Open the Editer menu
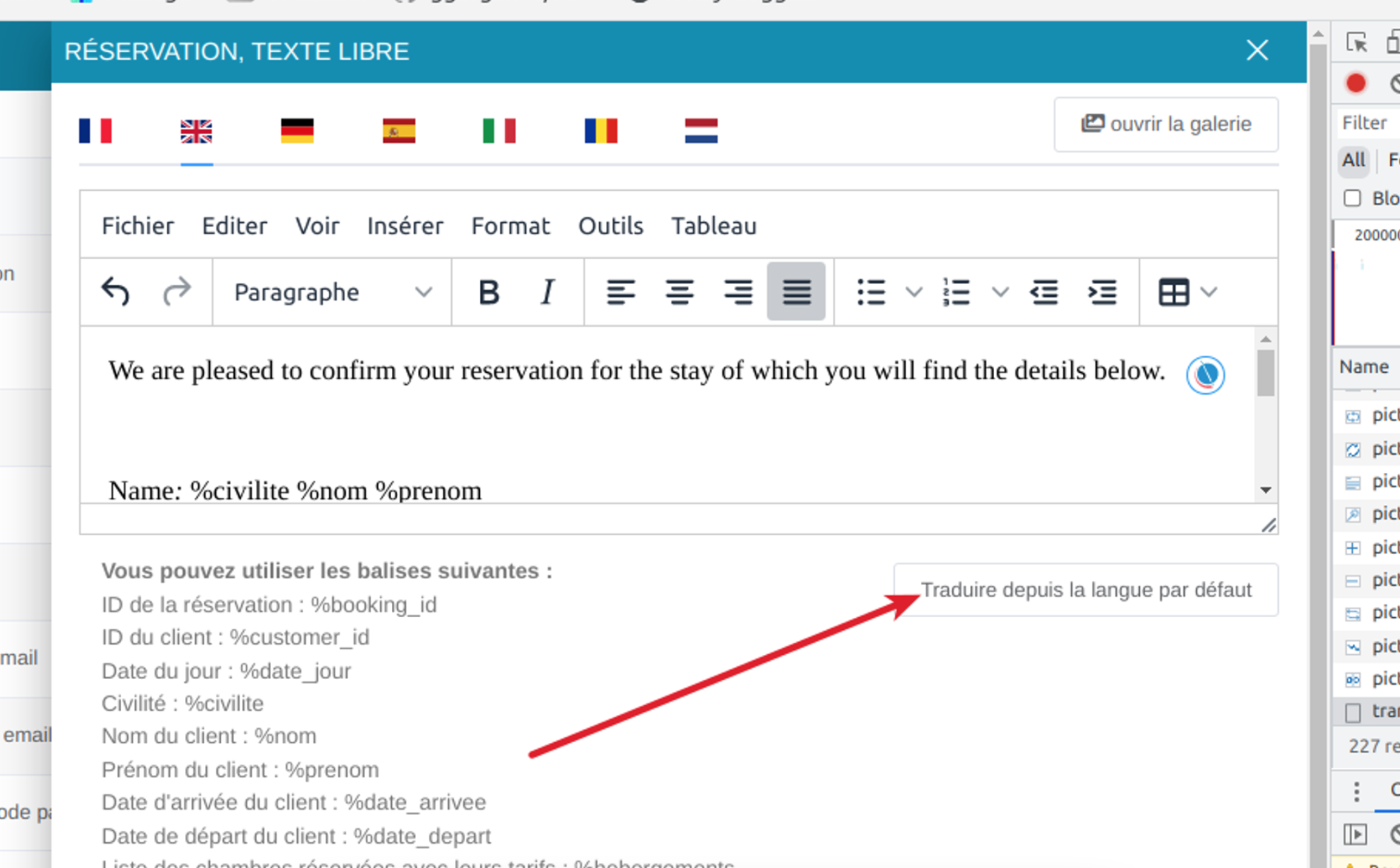 (235, 226)
